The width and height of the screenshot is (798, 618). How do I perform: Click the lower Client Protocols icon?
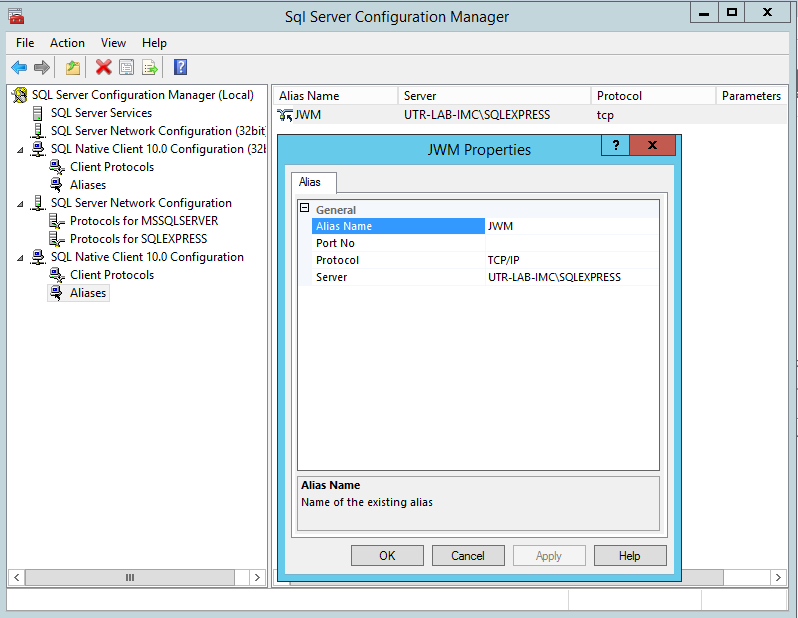56,275
